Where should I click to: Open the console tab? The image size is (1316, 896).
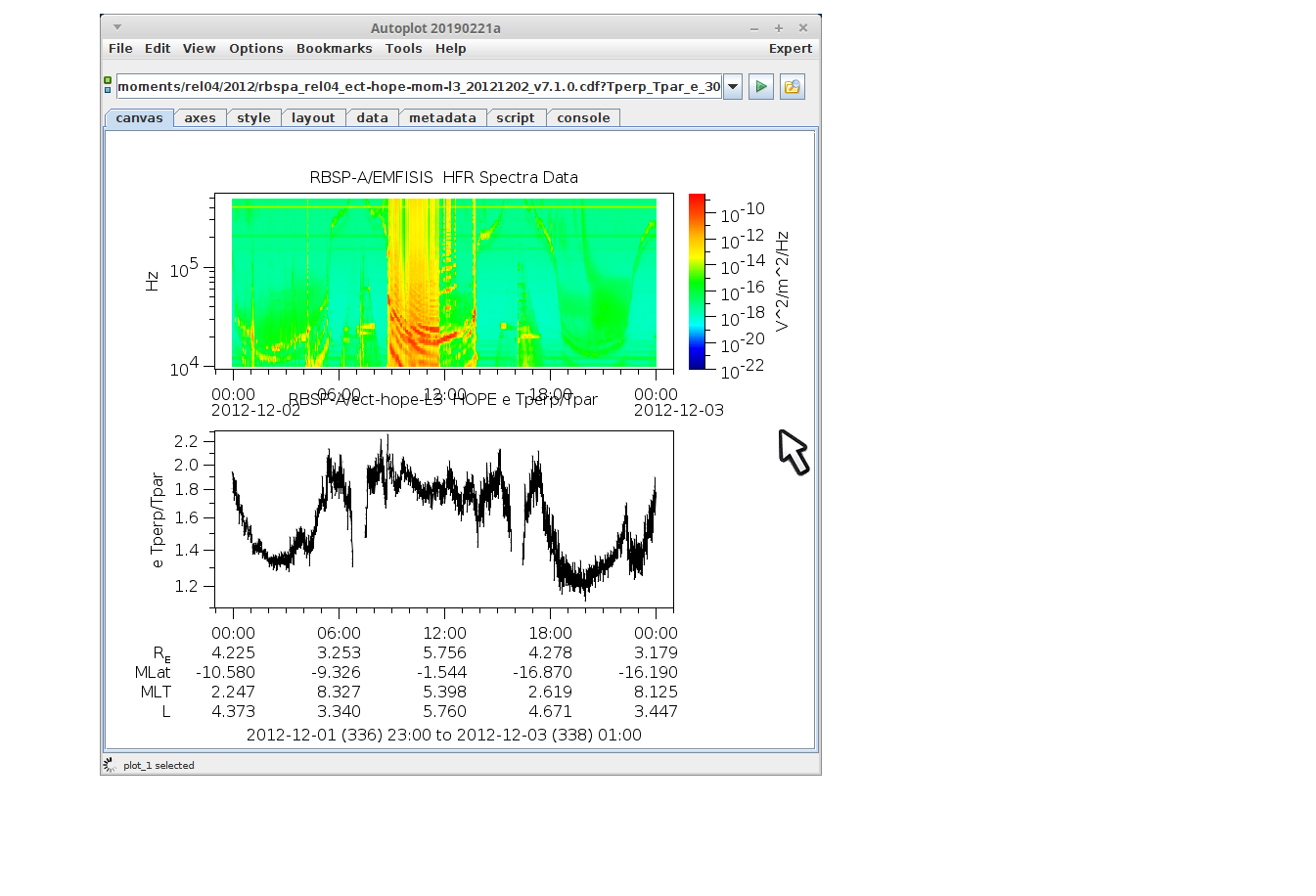583,118
